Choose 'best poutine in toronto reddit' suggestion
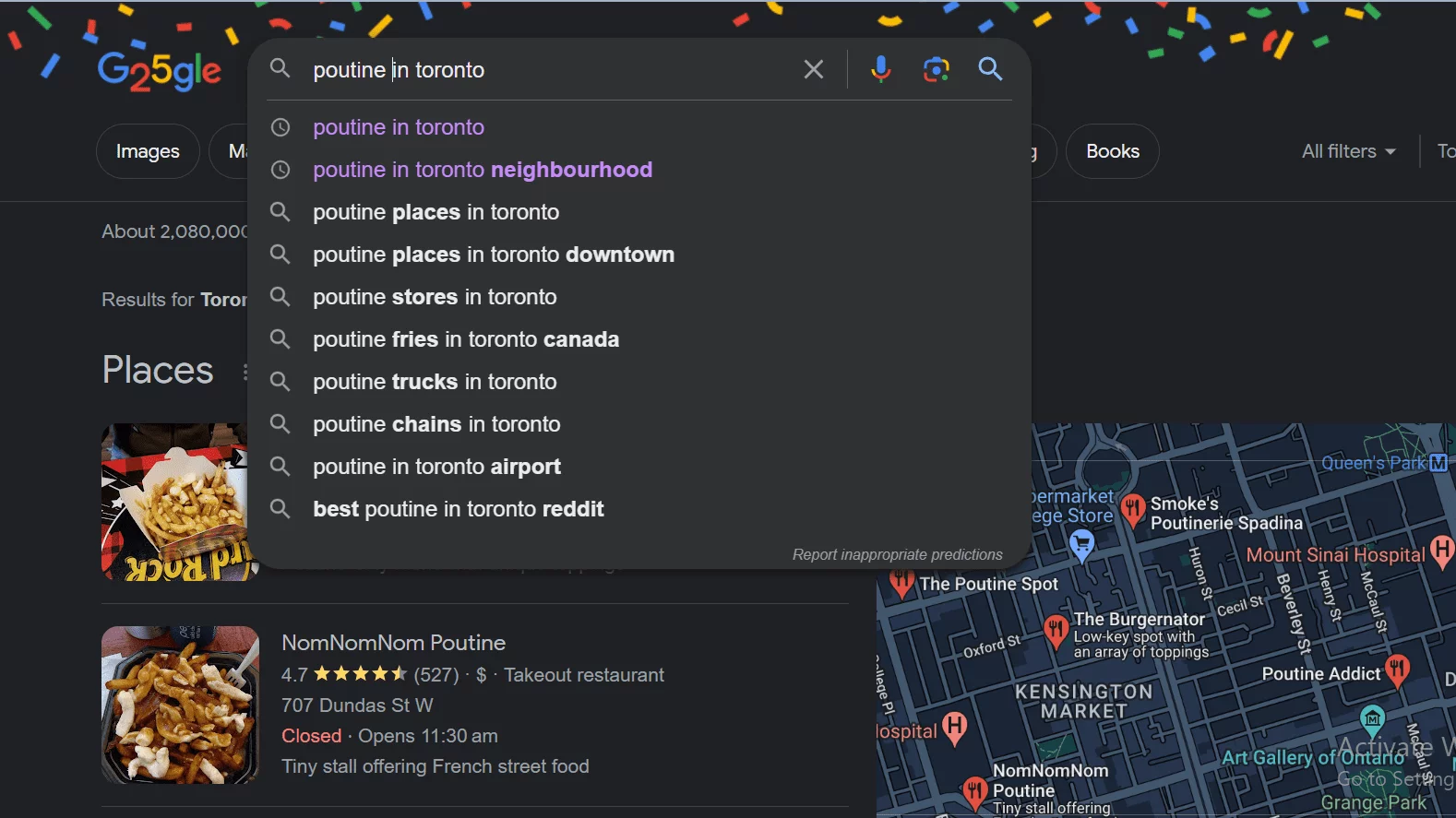The width and height of the screenshot is (1456, 818). [459, 509]
